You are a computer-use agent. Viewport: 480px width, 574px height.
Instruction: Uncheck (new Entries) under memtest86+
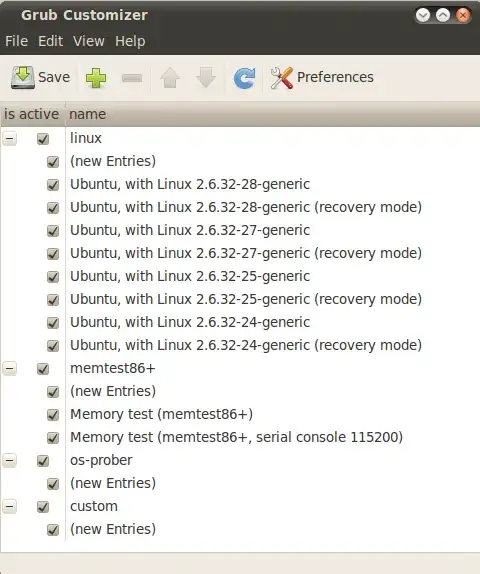[53, 392]
